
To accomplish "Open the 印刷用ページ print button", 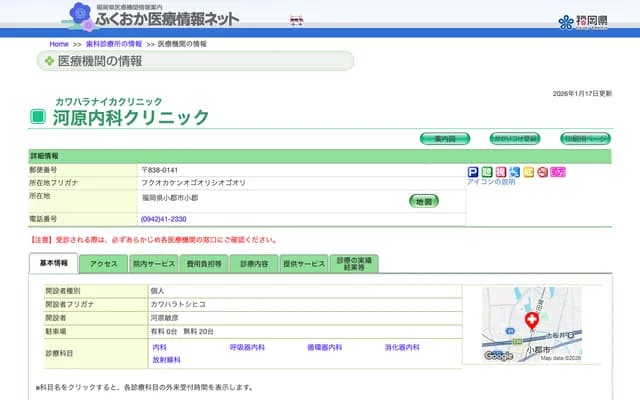I will [585, 138].
